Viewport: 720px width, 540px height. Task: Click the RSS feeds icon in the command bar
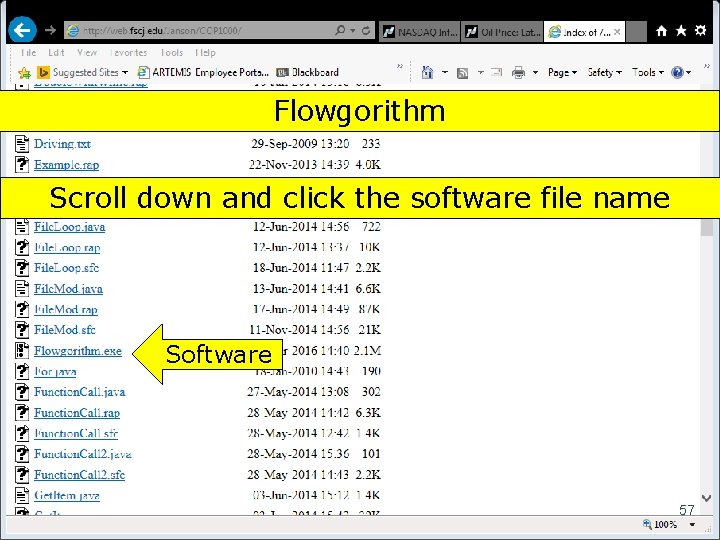[463, 73]
